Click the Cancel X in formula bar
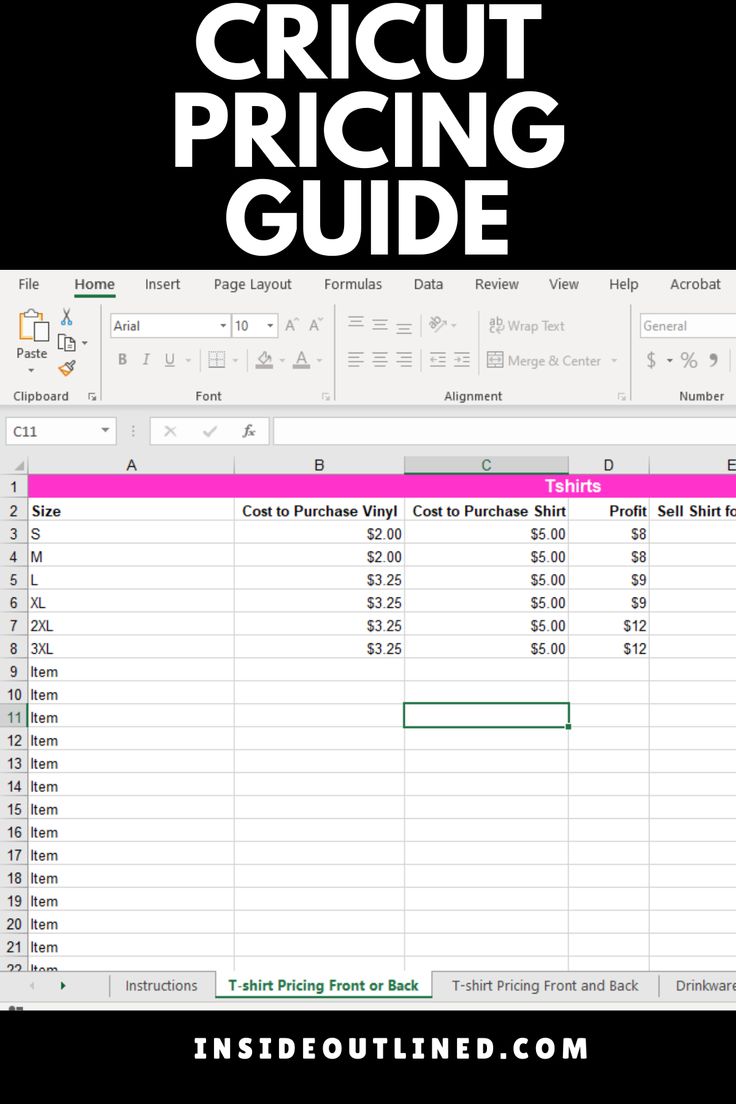The image size is (736, 1104). 170,431
